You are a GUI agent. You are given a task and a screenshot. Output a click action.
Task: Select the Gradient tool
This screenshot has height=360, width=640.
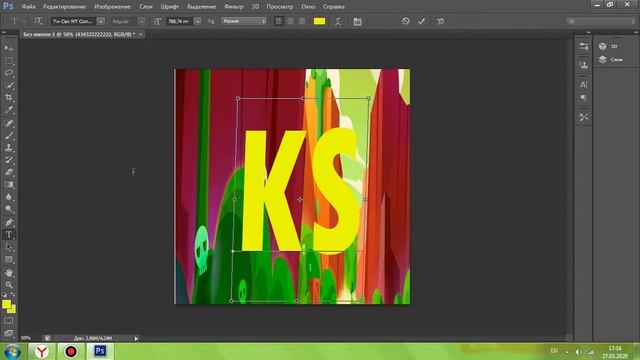click(9, 184)
